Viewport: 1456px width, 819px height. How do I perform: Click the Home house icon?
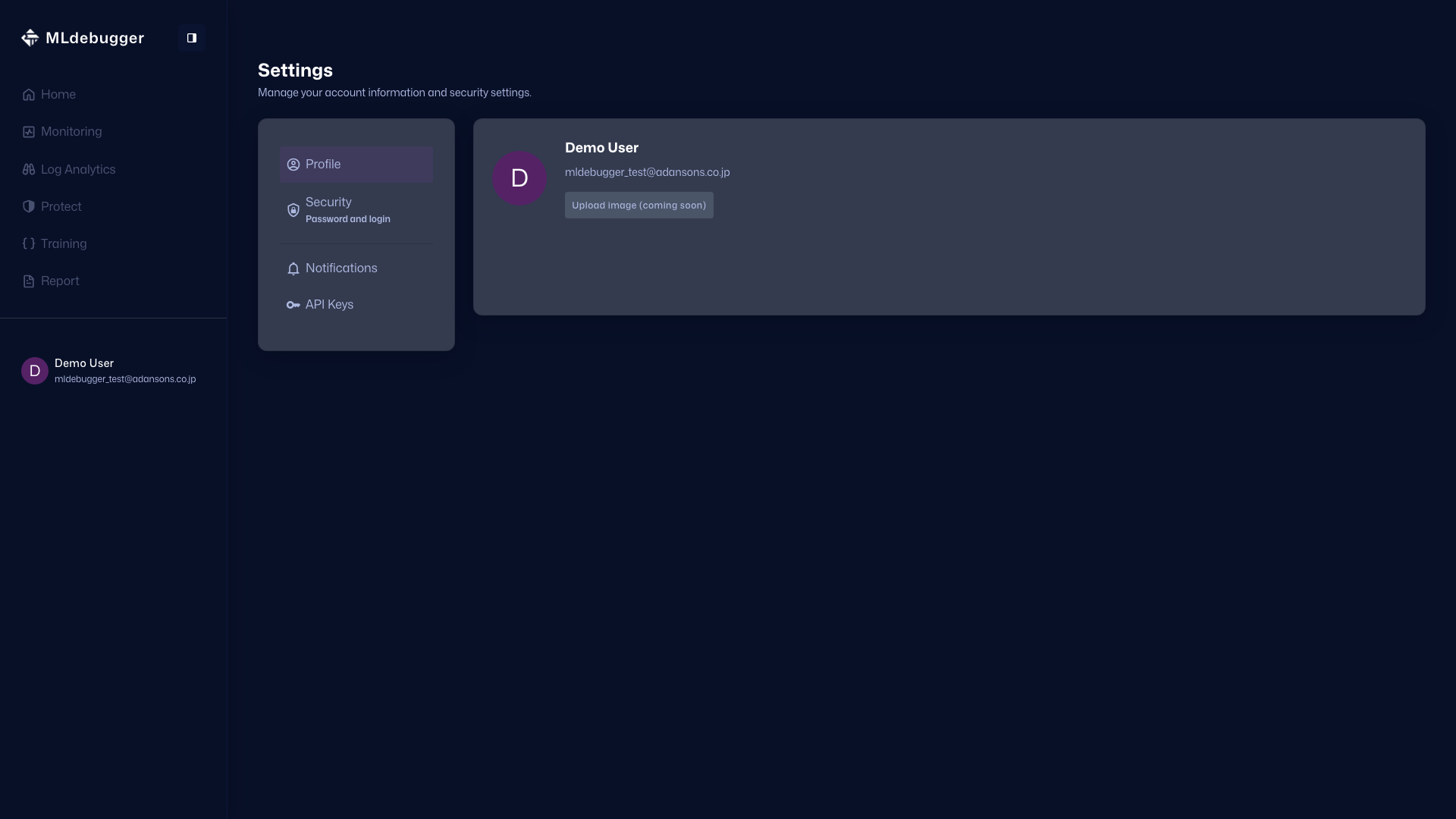[x=29, y=95]
